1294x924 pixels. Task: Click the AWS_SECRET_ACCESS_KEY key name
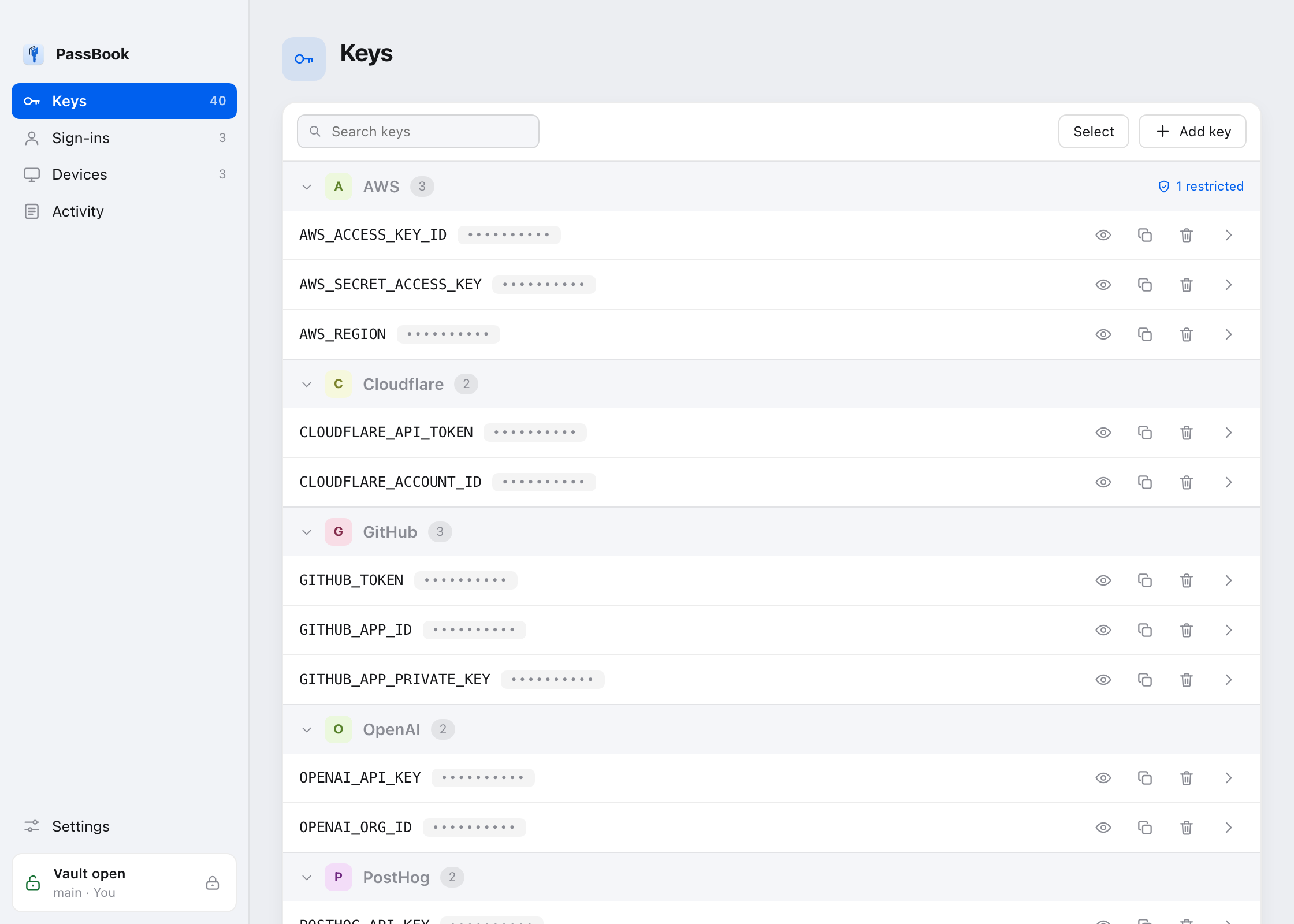[x=391, y=285]
